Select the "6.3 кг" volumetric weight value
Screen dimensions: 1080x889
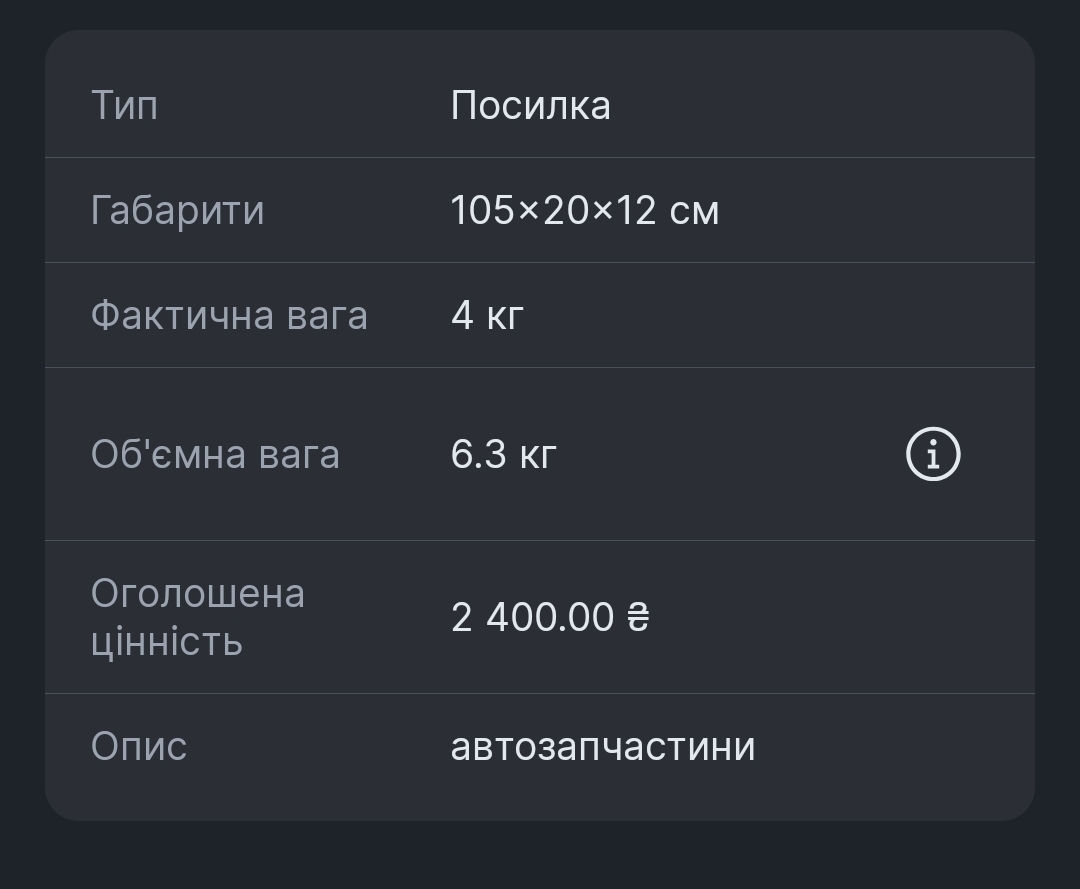pyautogui.click(x=503, y=455)
